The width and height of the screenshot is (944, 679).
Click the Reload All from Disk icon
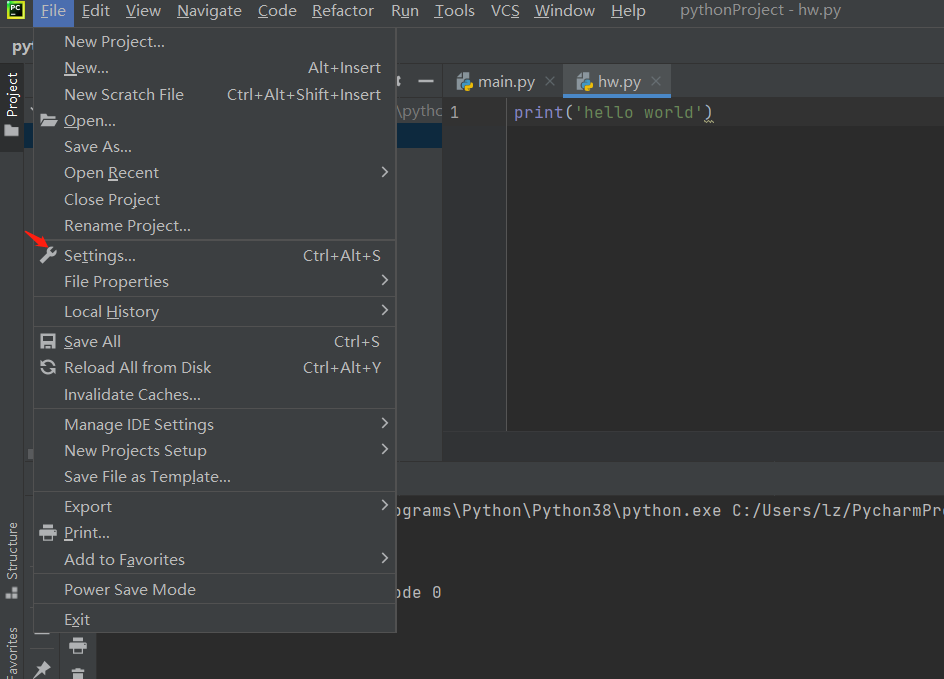[48, 367]
